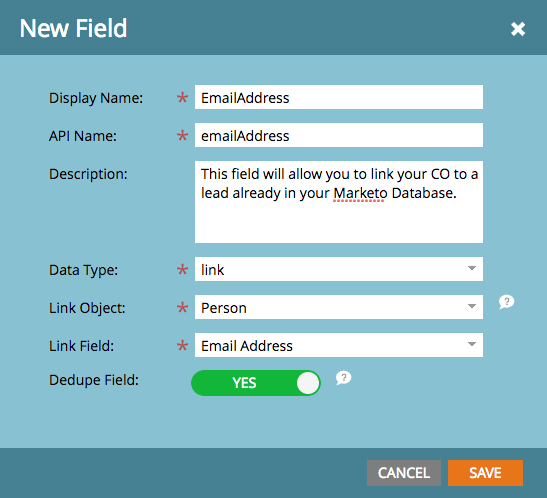Viewport: 547px width, 498px height.
Task: Click the CANCEL button
Action: (x=404, y=473)
